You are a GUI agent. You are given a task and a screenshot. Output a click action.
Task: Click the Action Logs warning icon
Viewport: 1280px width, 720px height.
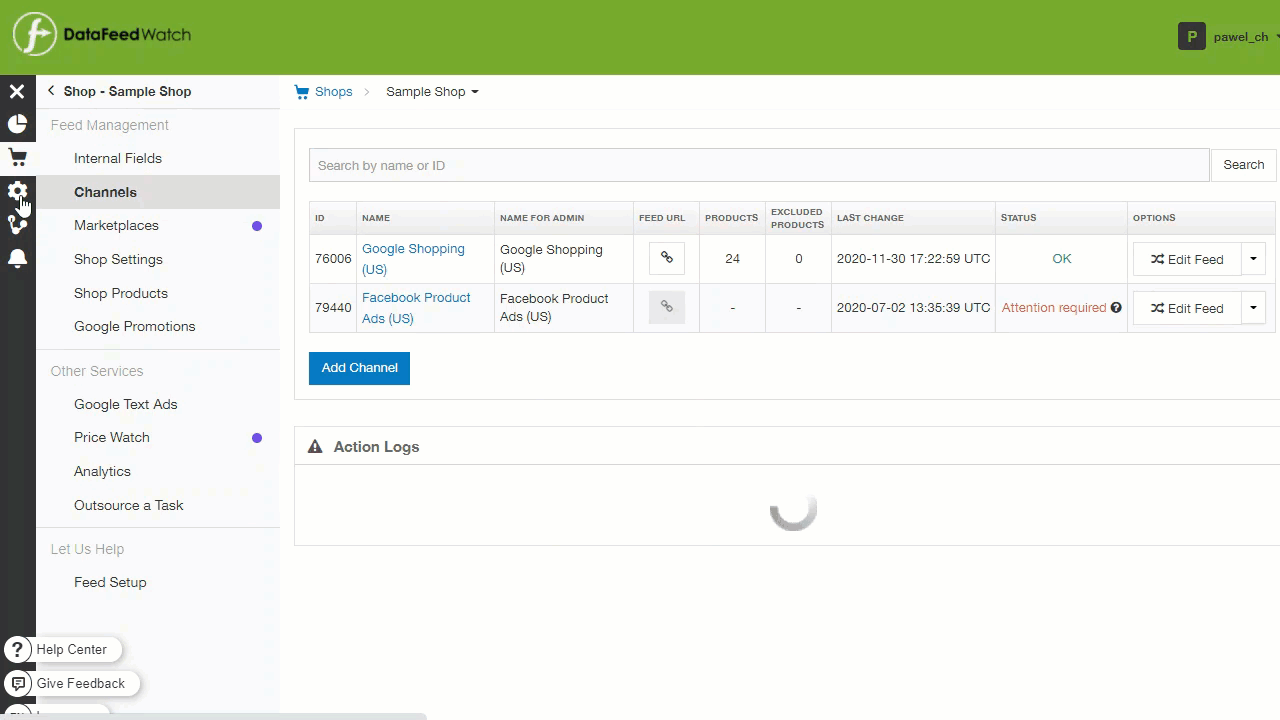click(x=315, y=447)
